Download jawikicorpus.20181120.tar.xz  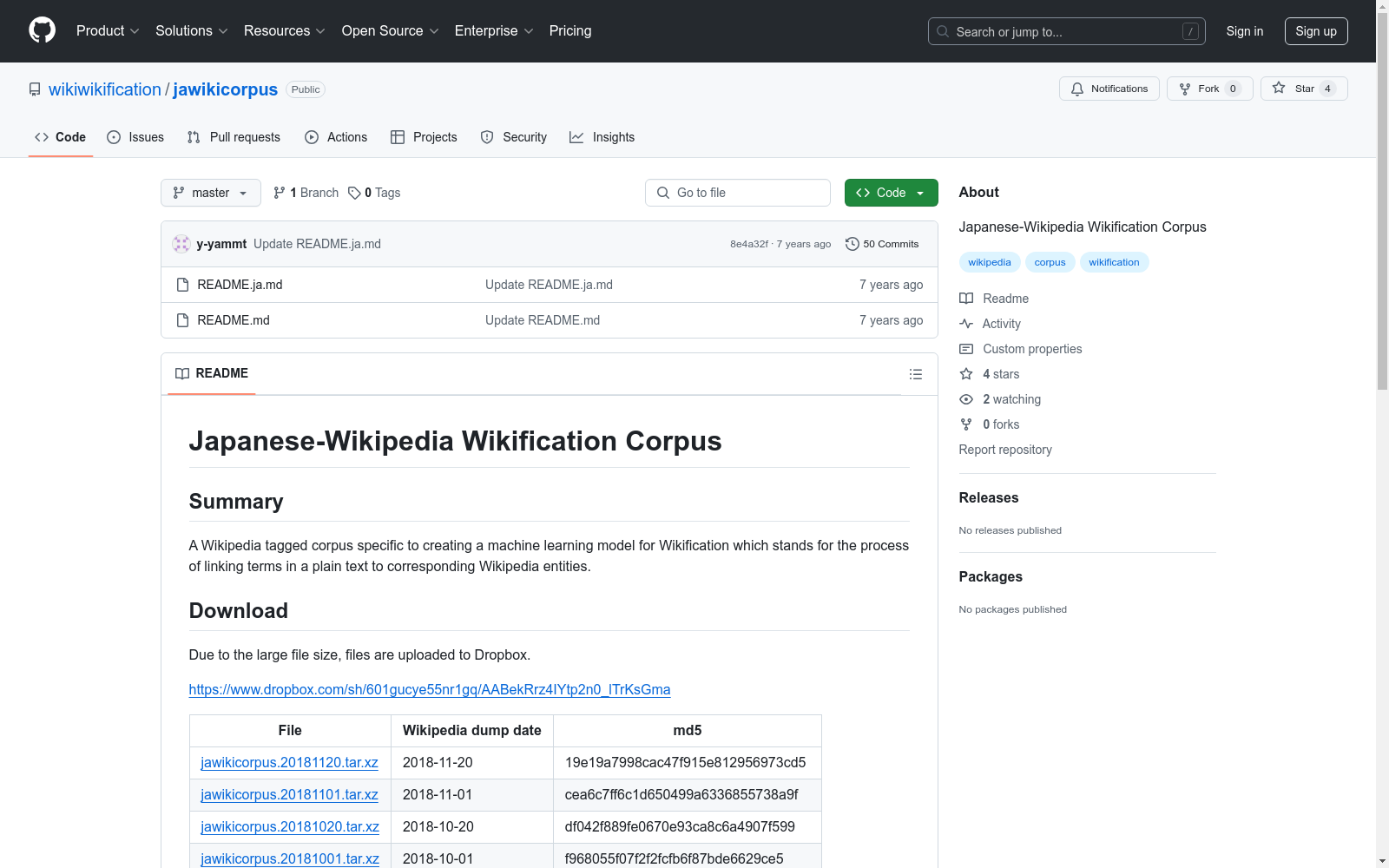(x=290, y=762)
